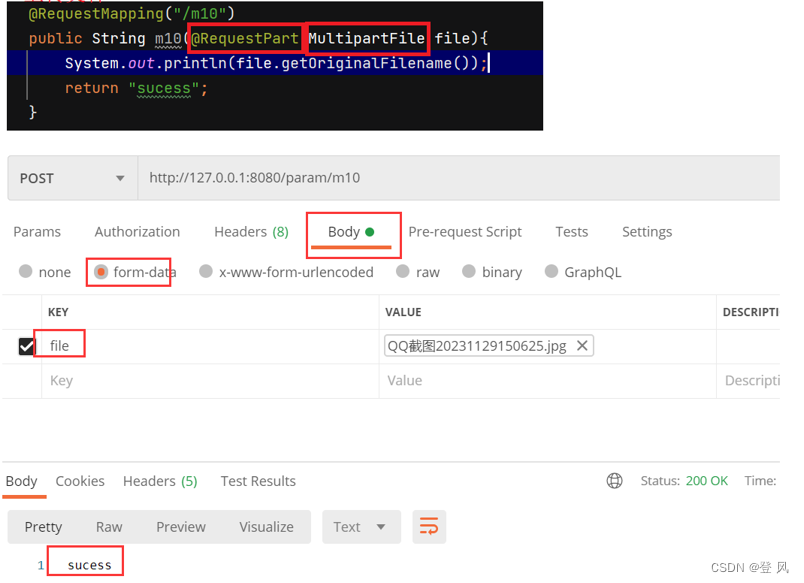Switch to Preview response view

[180, 527]
